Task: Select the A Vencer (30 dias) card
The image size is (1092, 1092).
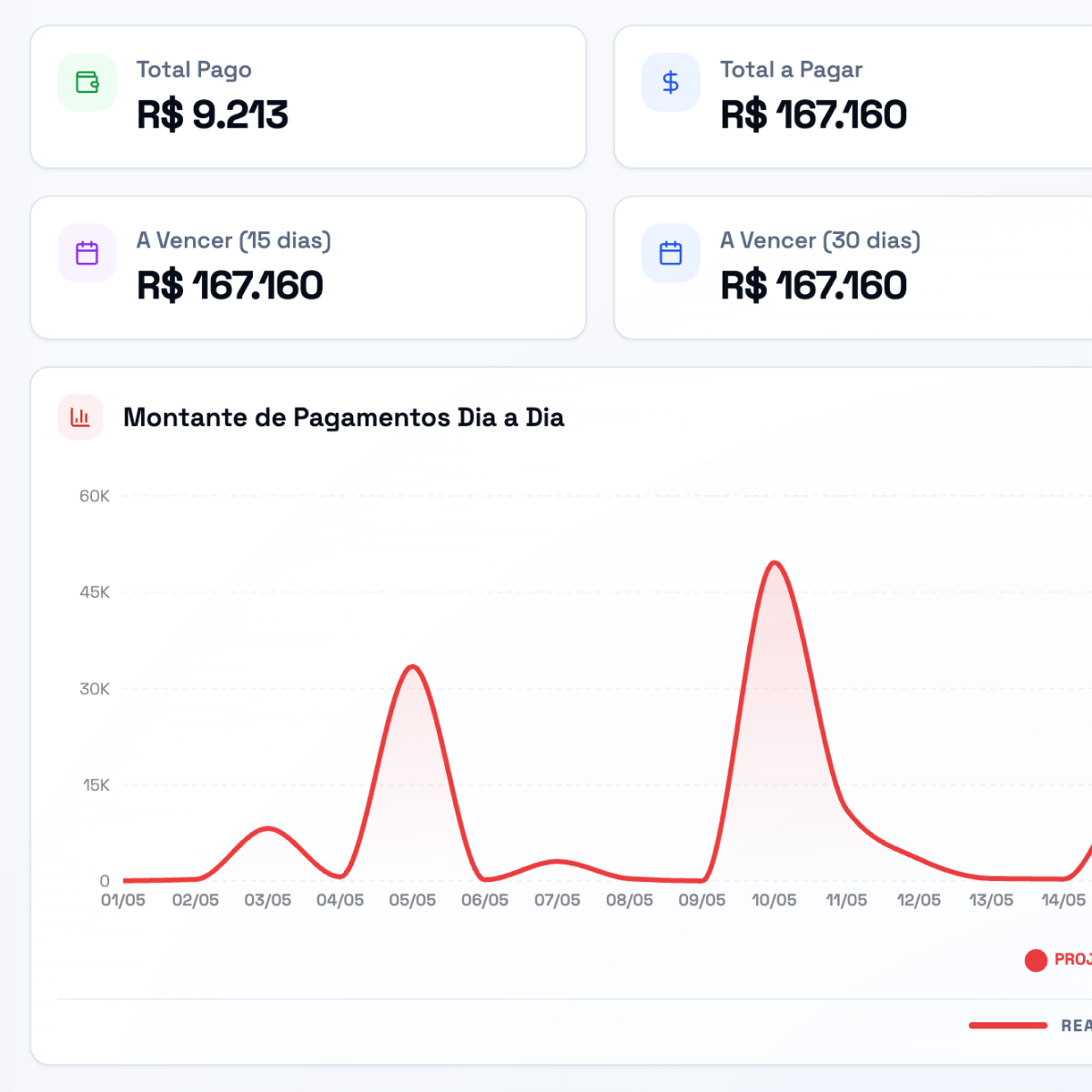Action: [x=854, y=268]
